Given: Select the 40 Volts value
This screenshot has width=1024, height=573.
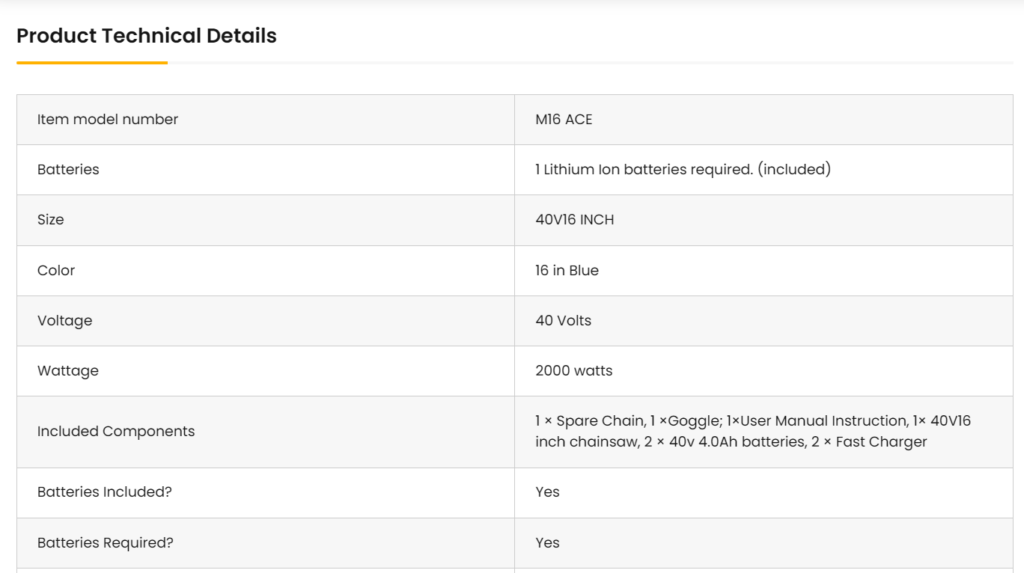Looking at the screenshot, I should tap(563, 320).
